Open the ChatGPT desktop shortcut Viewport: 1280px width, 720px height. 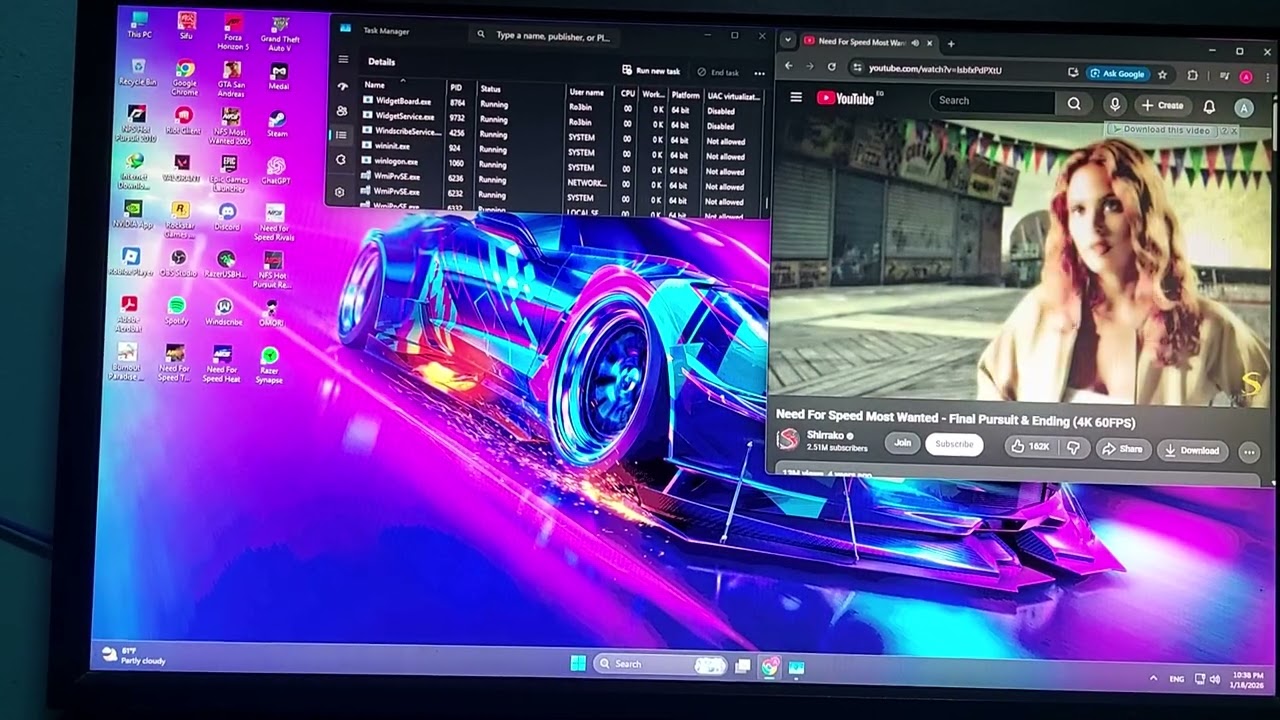(x=276, y=170)
